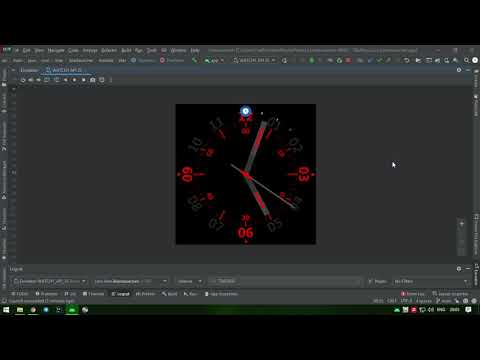The image size is (480, 360).
Task: Click the Search Everywhere magnifier icon
Action: click(466, 60)
